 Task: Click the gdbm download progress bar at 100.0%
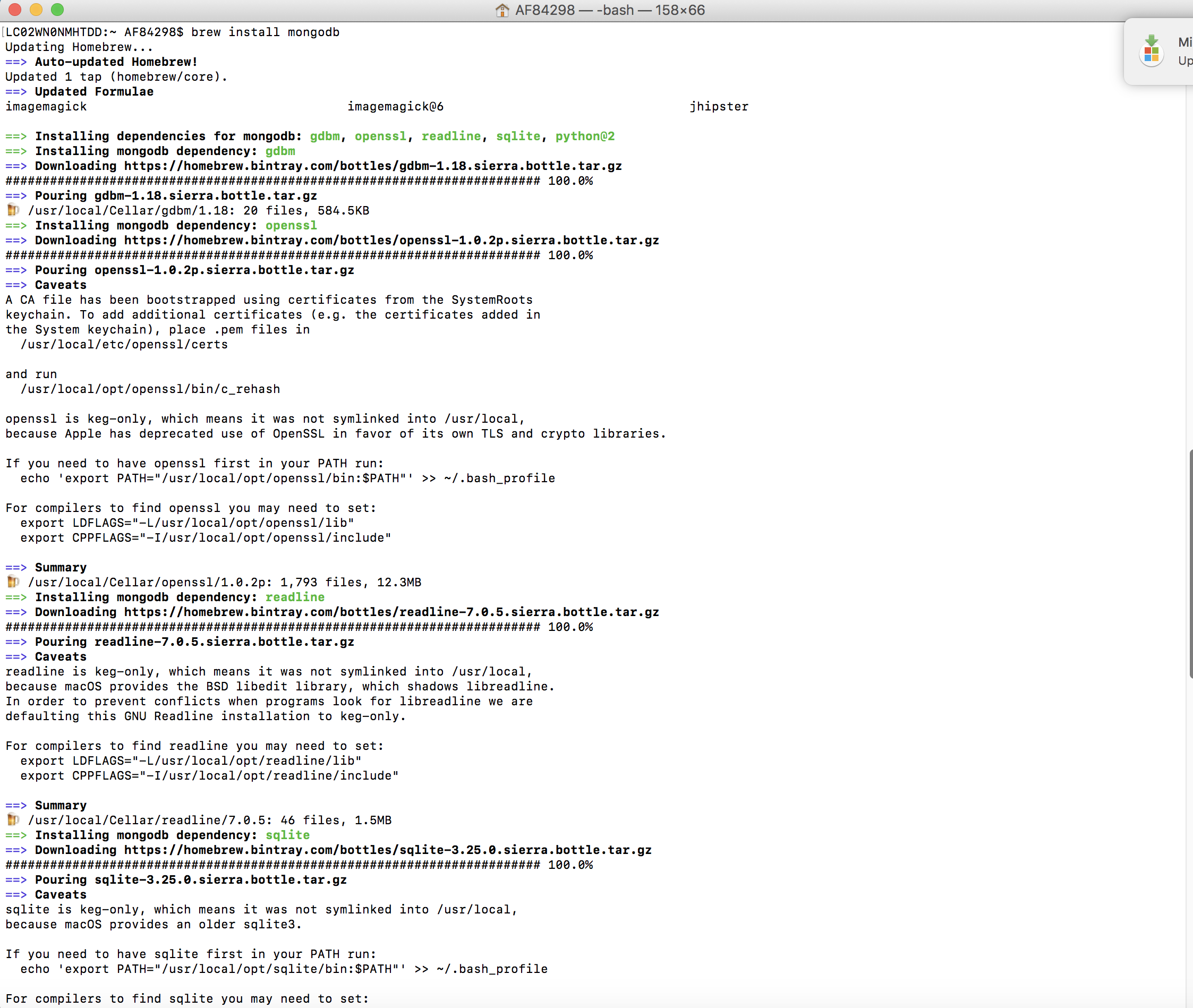pyautogui.click(x=272, y=181)
